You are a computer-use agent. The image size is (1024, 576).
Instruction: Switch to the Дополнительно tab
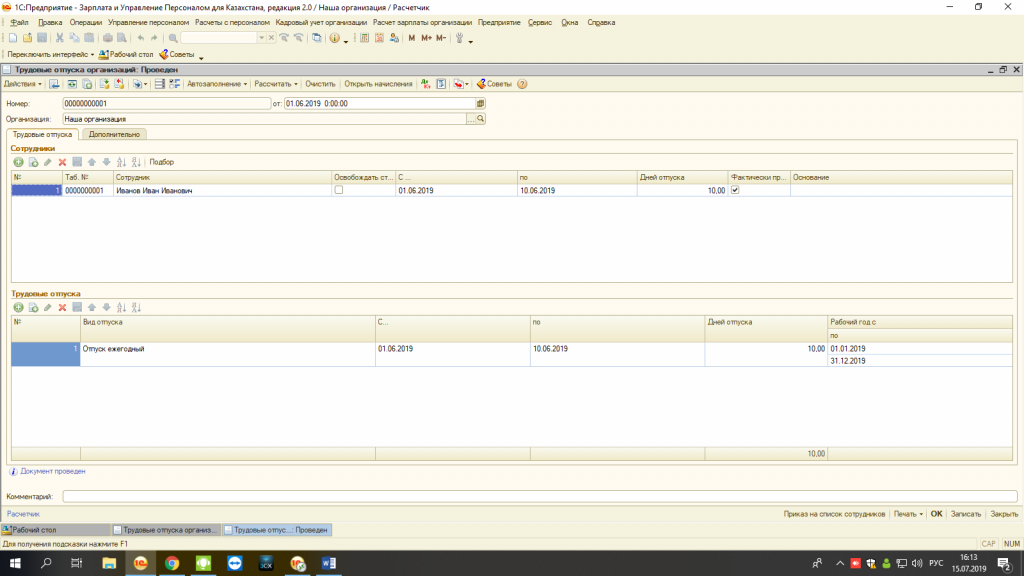pos(114,133)
